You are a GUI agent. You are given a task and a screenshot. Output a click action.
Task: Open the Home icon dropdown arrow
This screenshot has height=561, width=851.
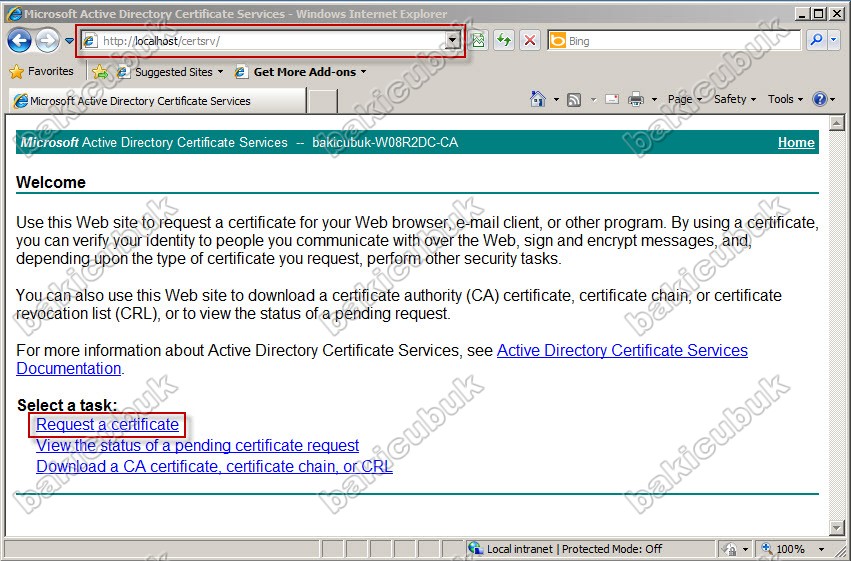pyautogui.click(x=556, y=100)
